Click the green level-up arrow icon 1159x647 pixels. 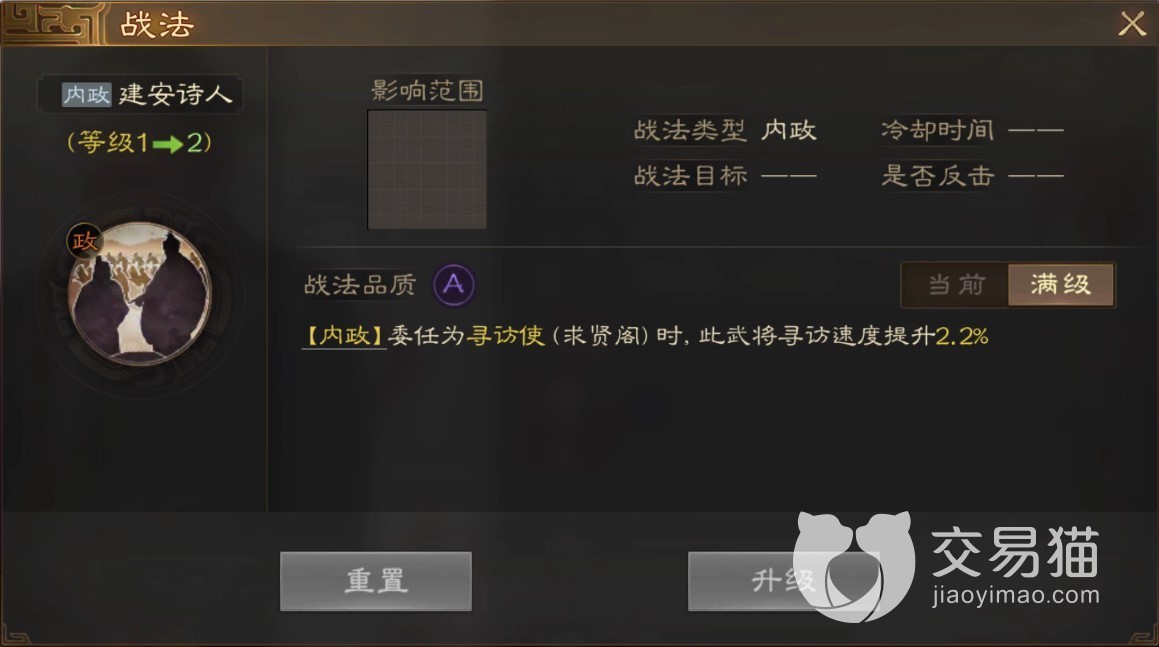pos(167,143)
